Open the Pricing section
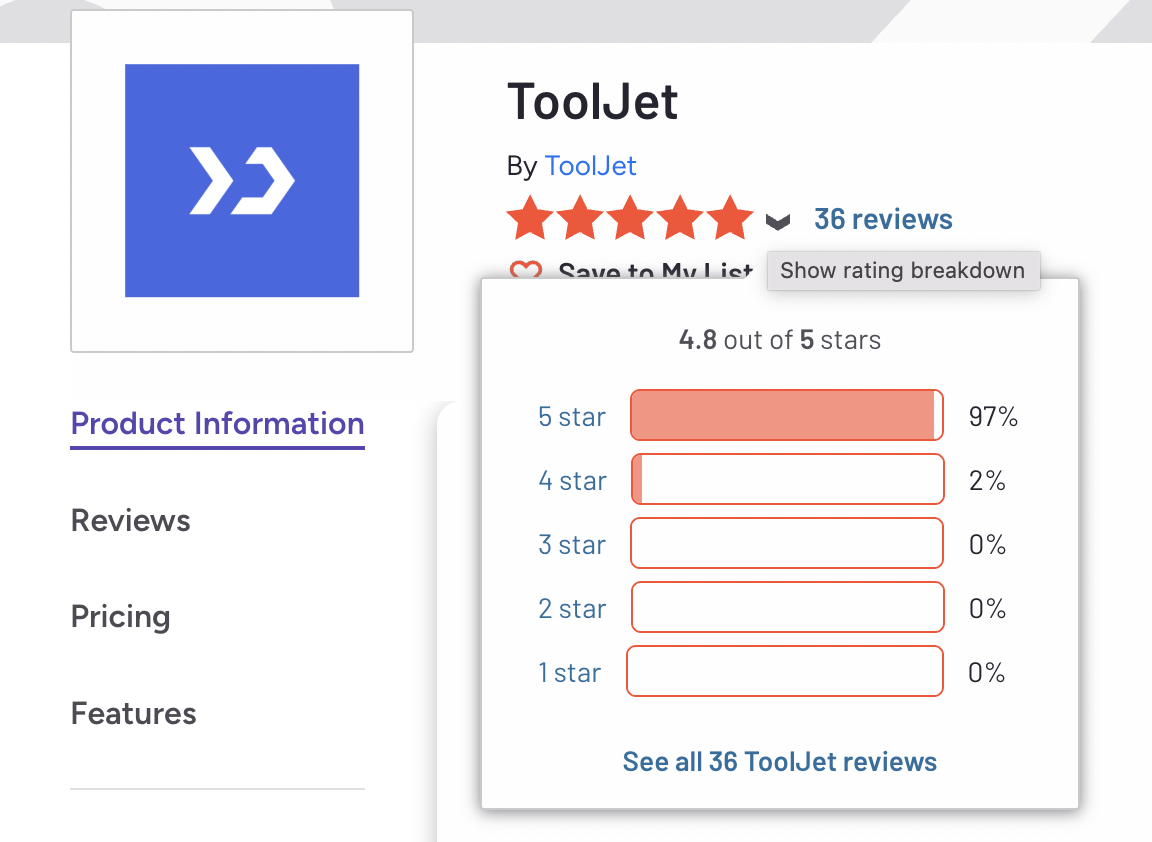 tap(120, 617)
